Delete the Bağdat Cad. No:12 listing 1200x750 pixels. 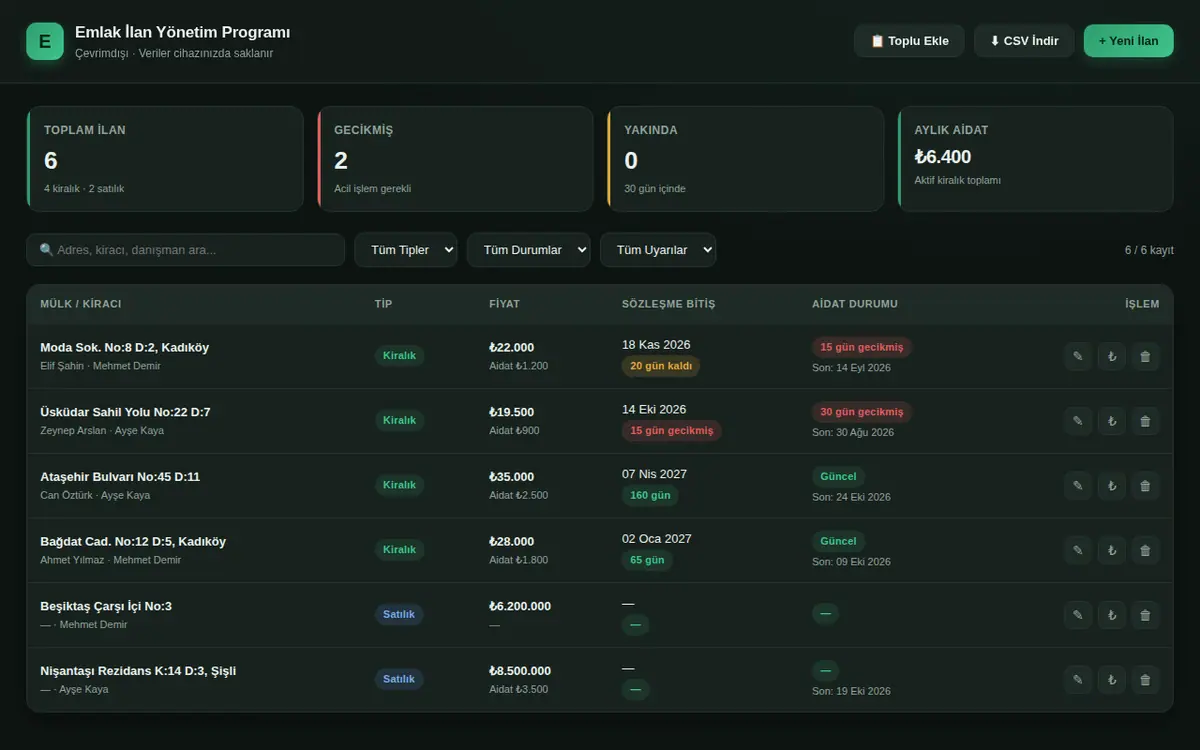(1146, 550)
